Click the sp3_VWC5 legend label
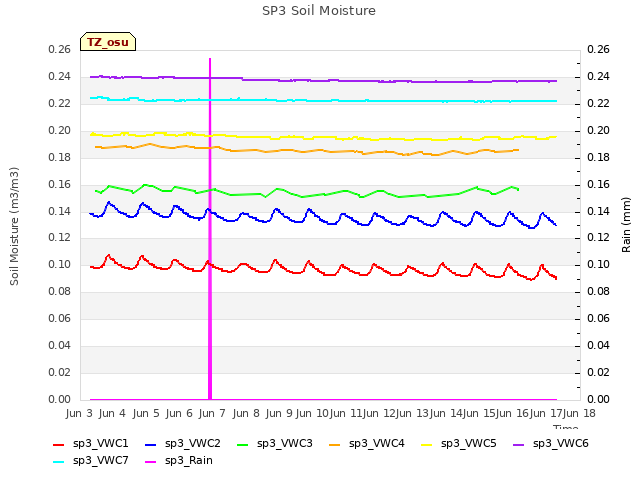The width and height of the screenshot is (640, 480). 469,444
